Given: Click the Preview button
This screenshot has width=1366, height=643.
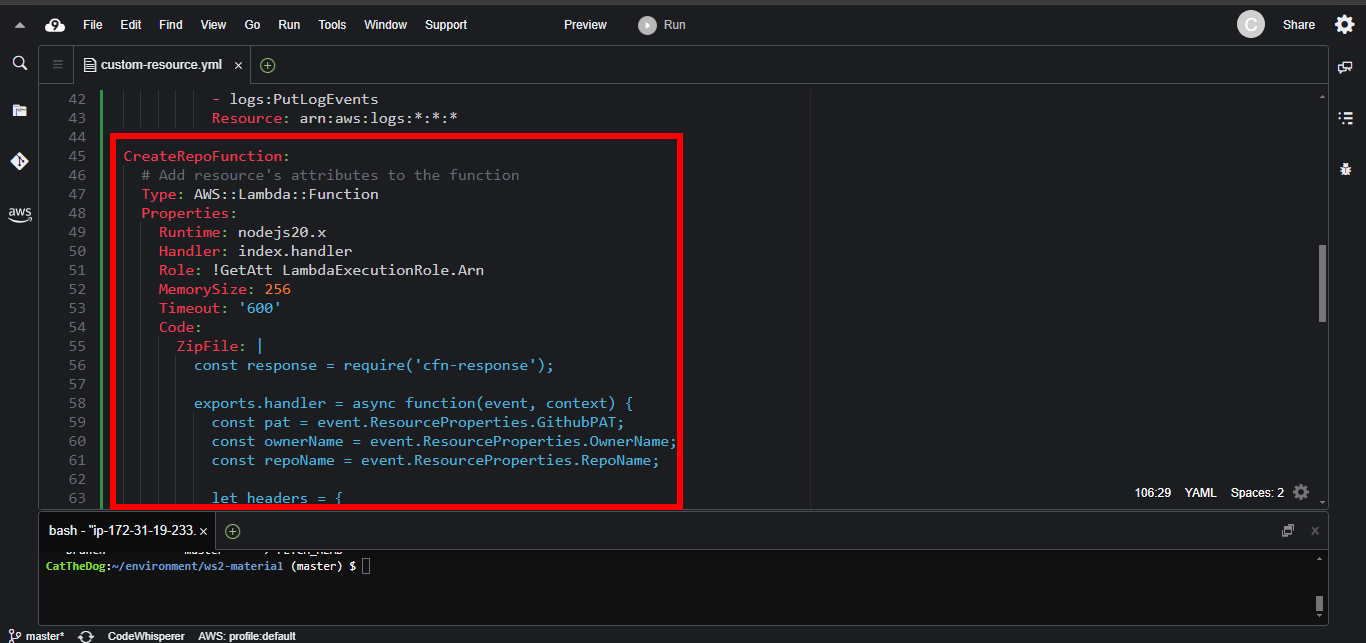Looking at the screenshot, I should pyautogui.click(x=585, y=25).
